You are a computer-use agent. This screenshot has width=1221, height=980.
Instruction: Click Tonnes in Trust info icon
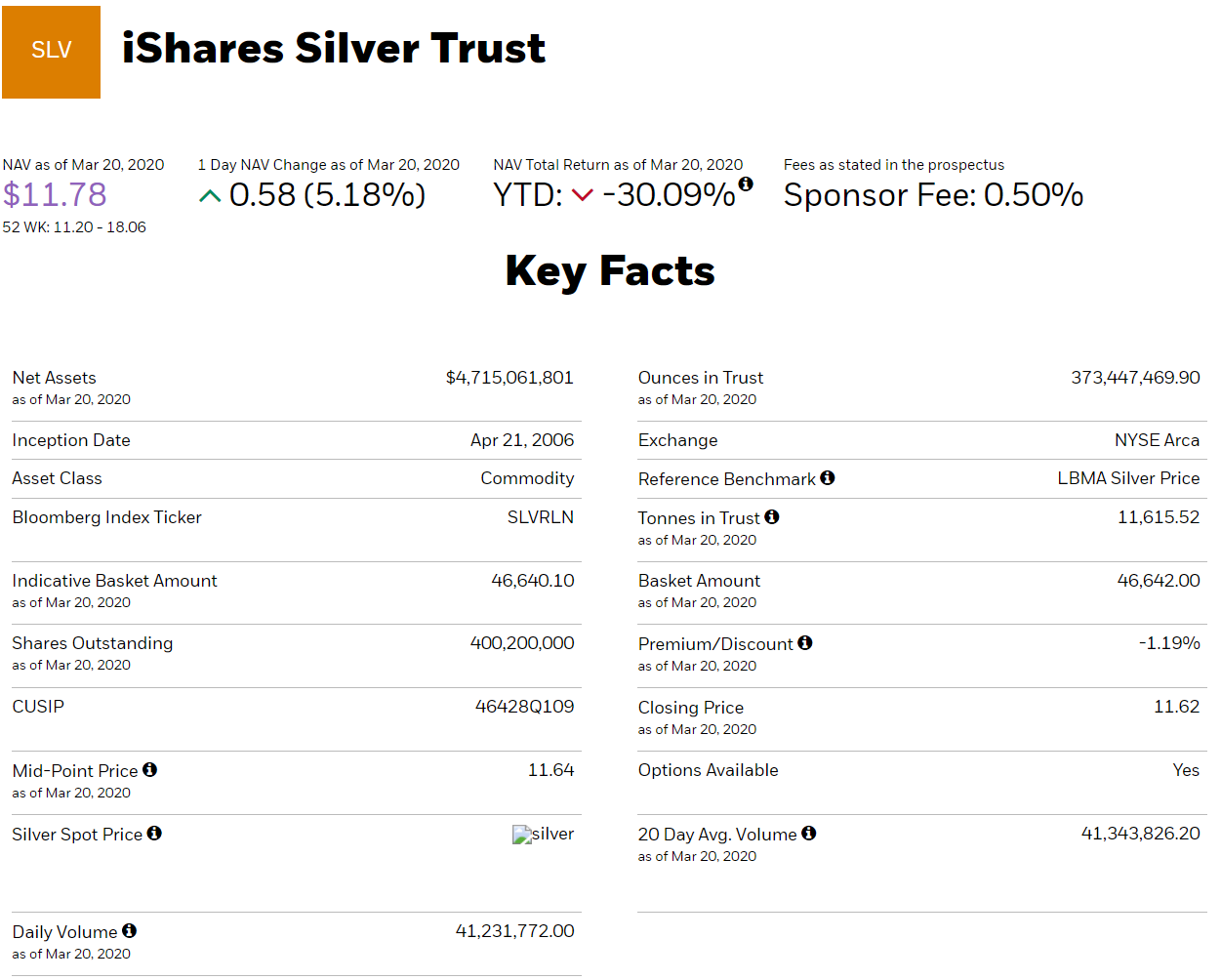[x=772, y=516]
